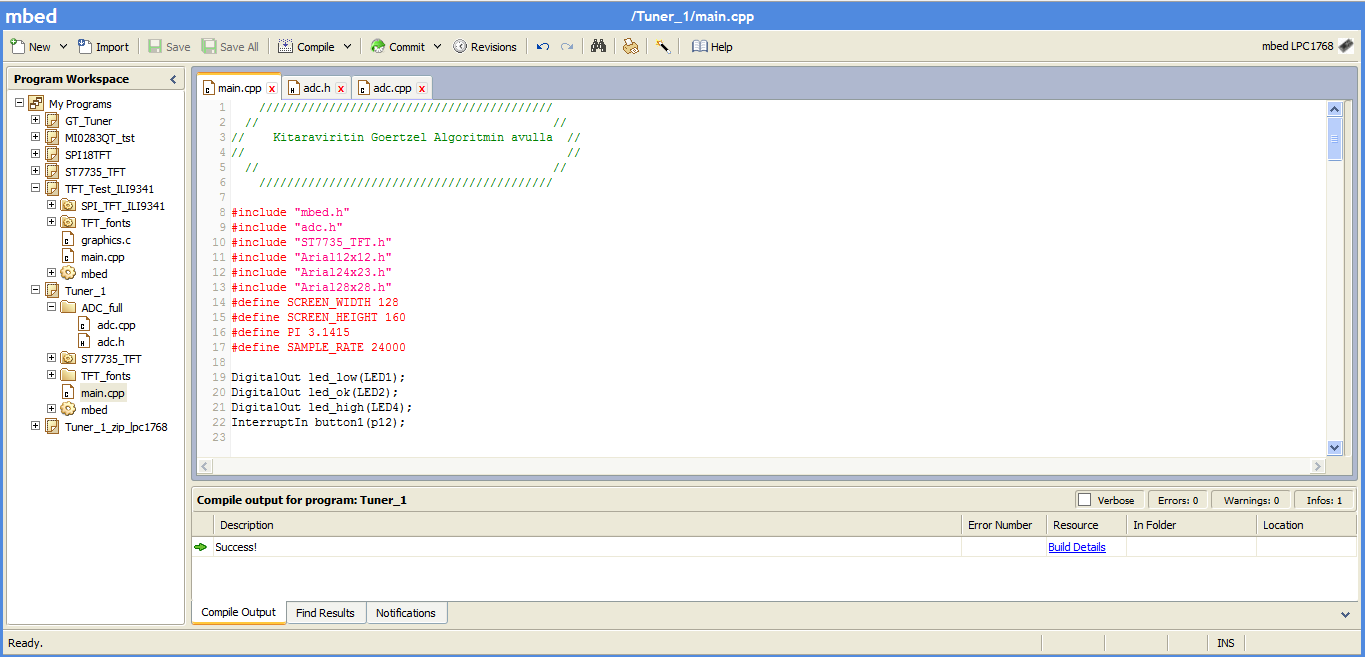The width and height of the screenshot is (1365, 657).
Task: Click the Warnings: 0 filter button
Action: tap(1251, 500)
